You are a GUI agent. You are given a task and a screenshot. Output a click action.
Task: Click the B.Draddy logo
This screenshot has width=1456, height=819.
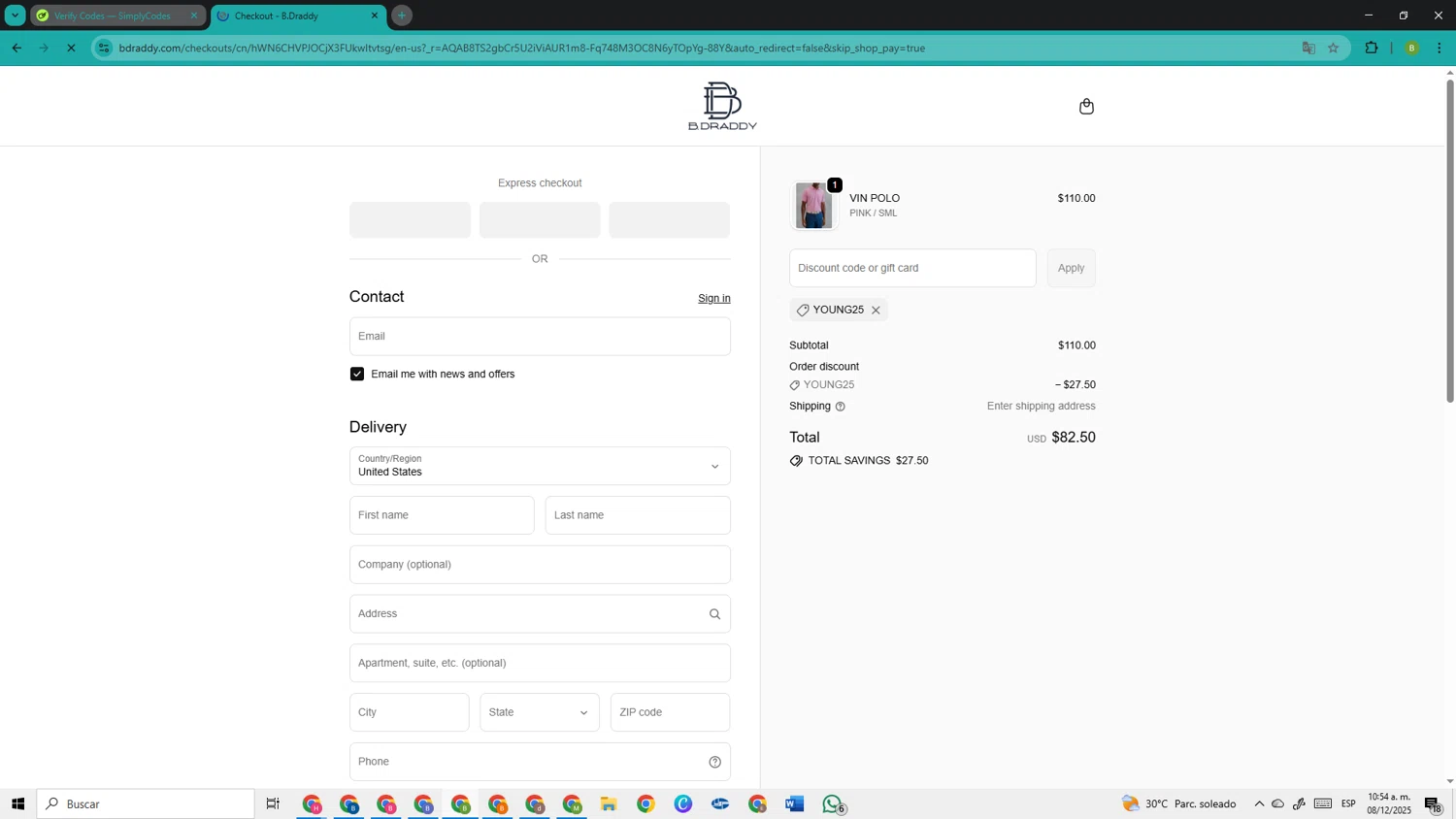click(722, 106)
